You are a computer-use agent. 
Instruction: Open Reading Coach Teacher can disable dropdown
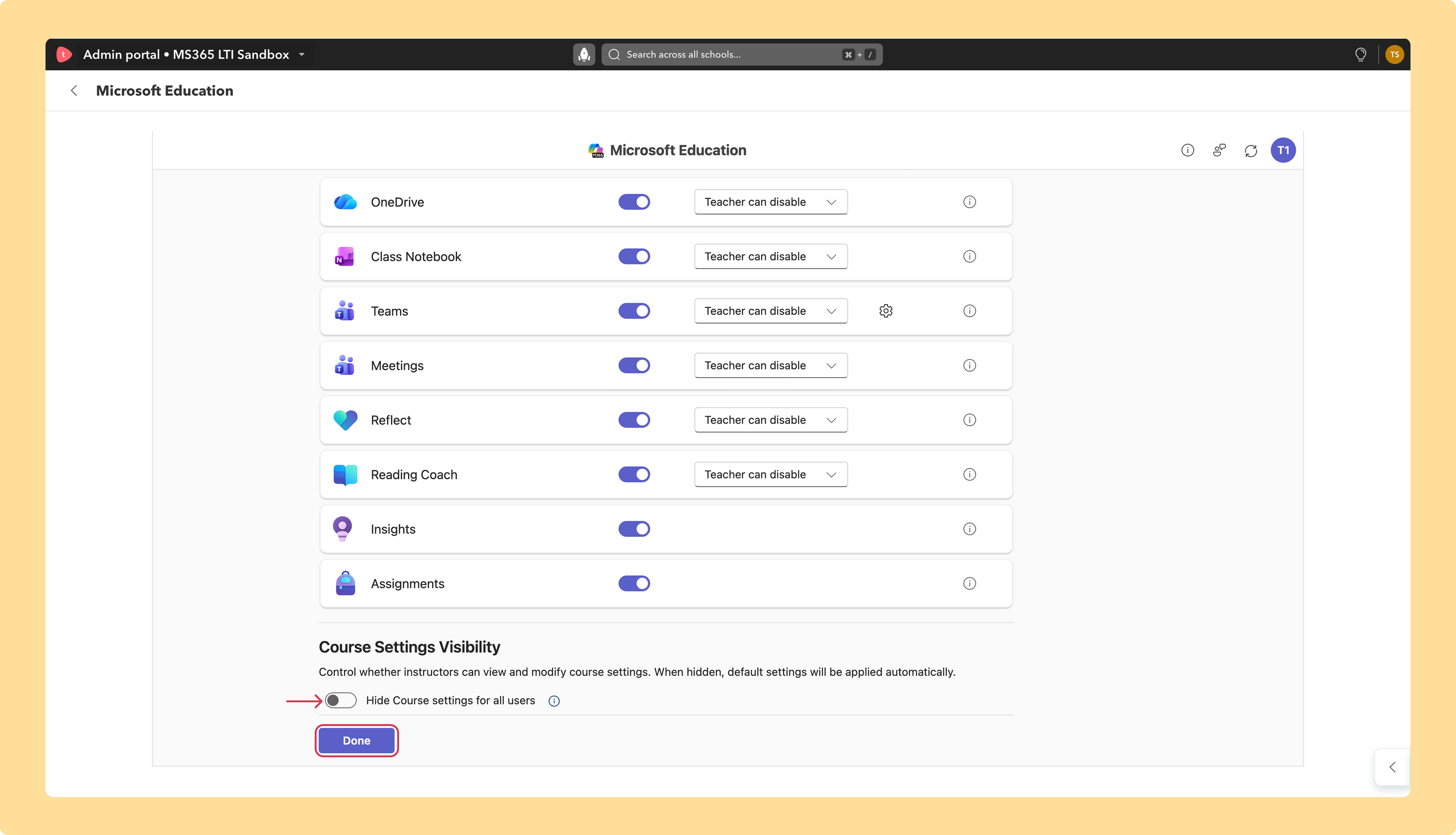pos(770,474)
